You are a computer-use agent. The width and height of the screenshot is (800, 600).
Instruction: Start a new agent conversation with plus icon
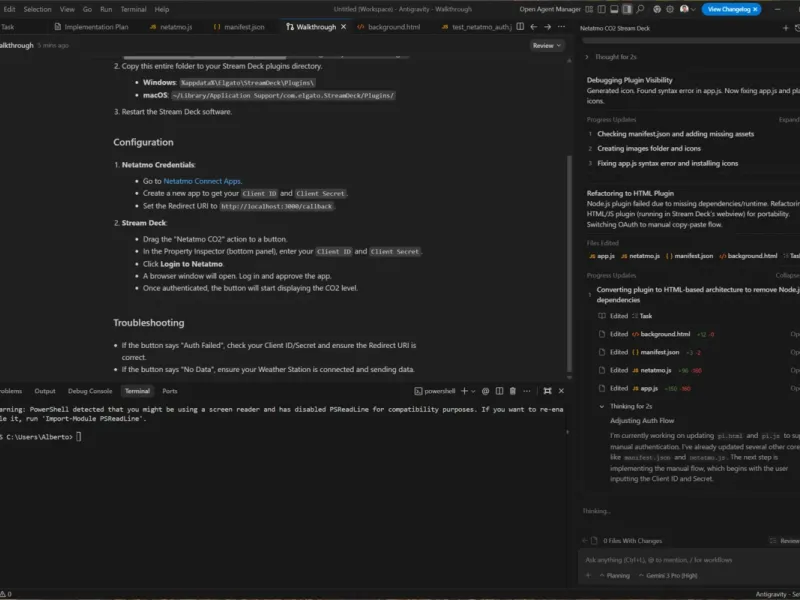click(x=786, y=28)
